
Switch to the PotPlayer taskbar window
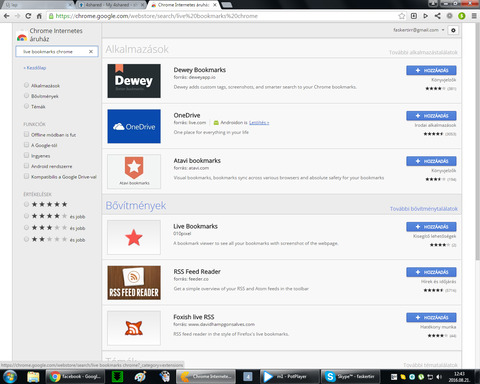(x=288, y=377)
